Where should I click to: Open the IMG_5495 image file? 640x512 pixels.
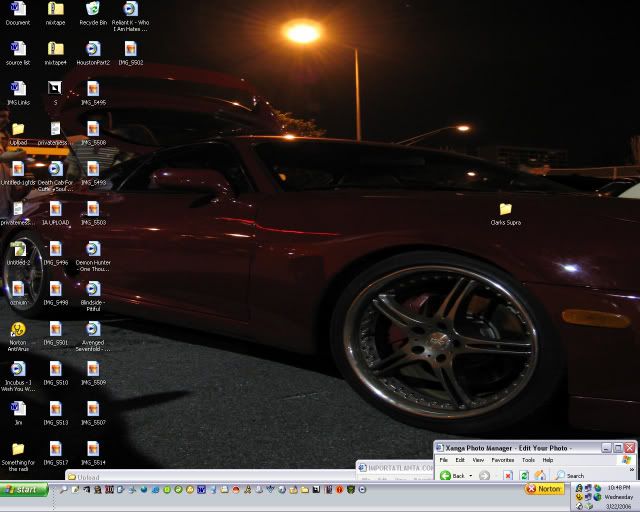pos(93,88)
